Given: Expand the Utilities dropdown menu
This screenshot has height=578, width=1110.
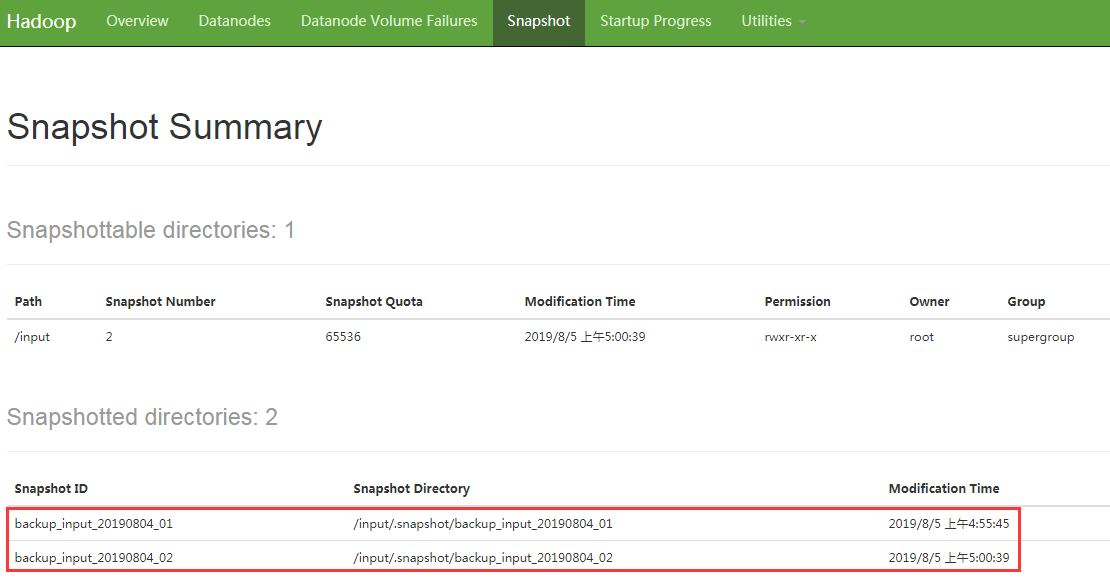Looking at the screenshot, I should [x=773, y=21].
